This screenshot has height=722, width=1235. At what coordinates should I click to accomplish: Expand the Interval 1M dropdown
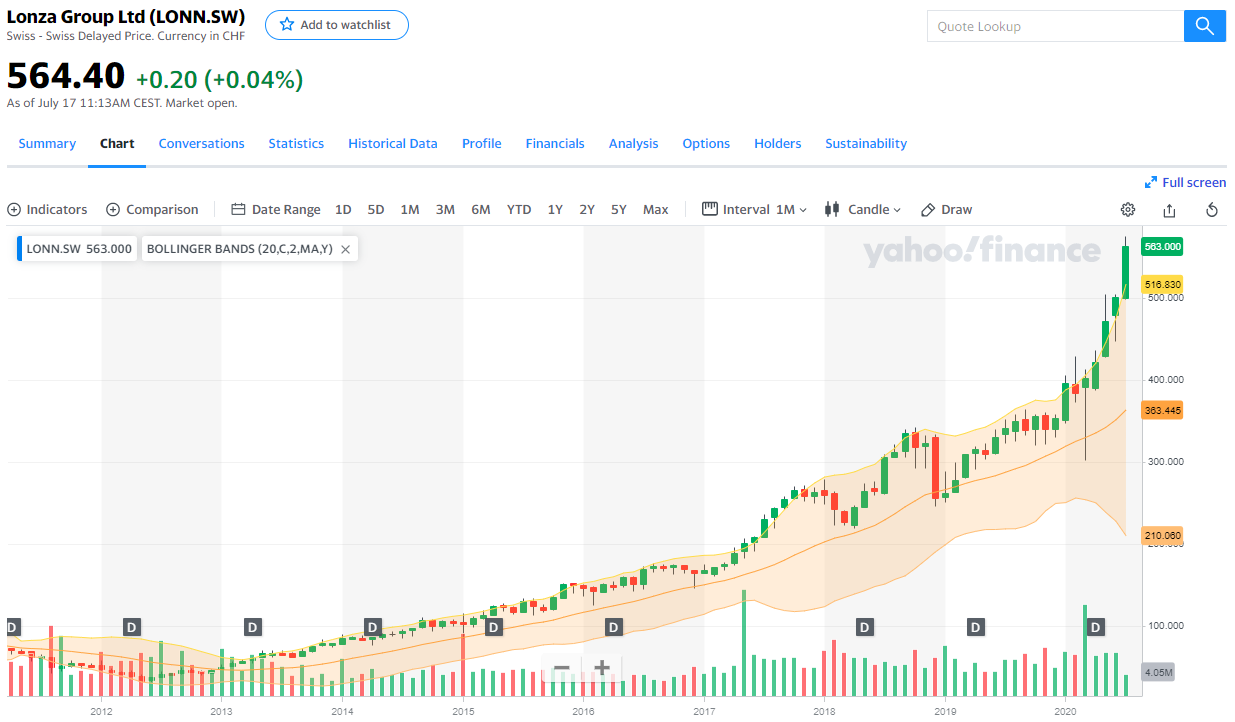point(755,209)
